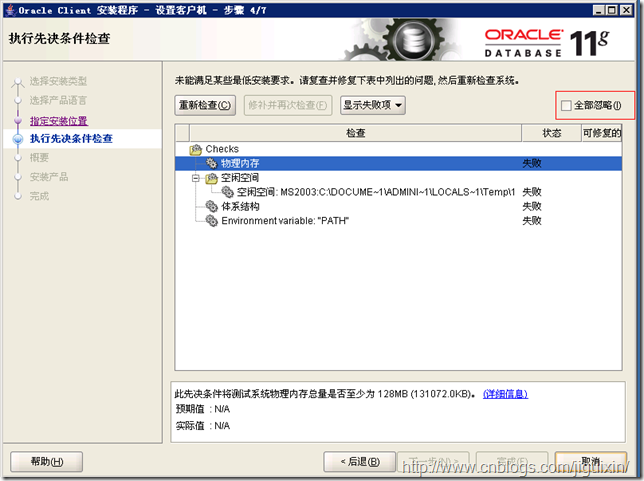Select the 体系结构 check row

[398, 206]
